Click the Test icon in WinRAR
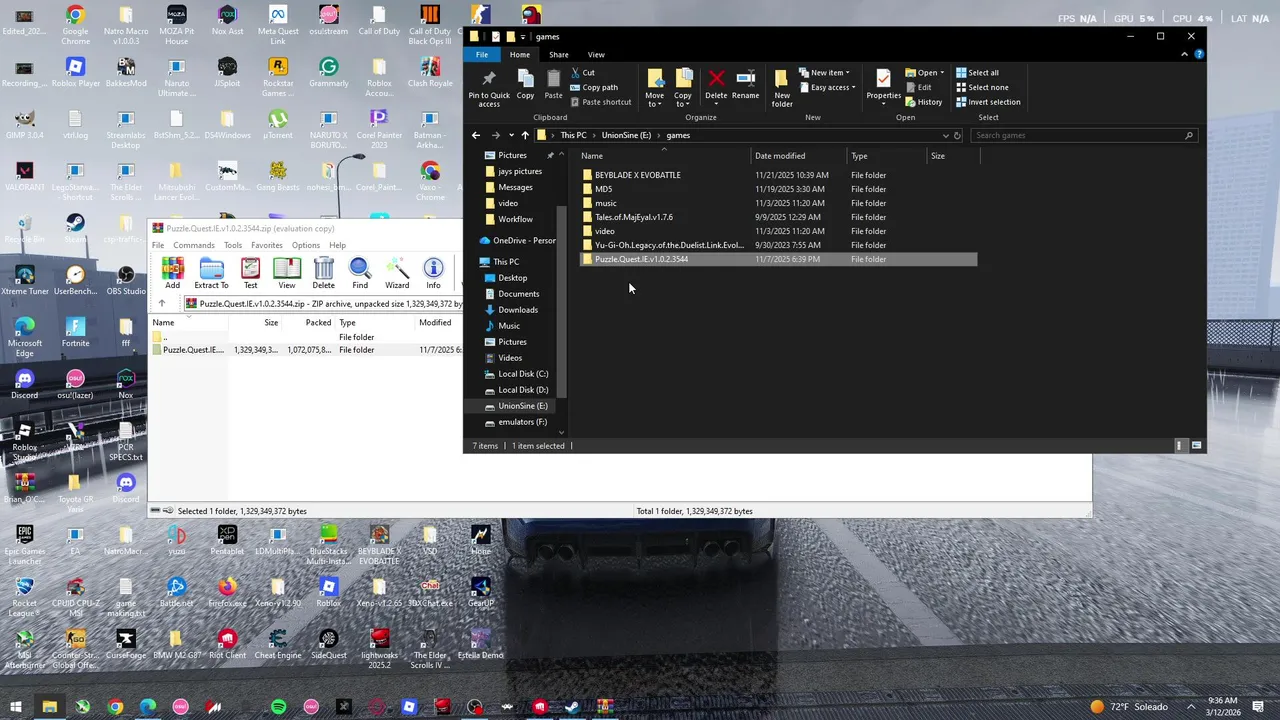The width and height of the screenshot is (1280, 720). 250,273
